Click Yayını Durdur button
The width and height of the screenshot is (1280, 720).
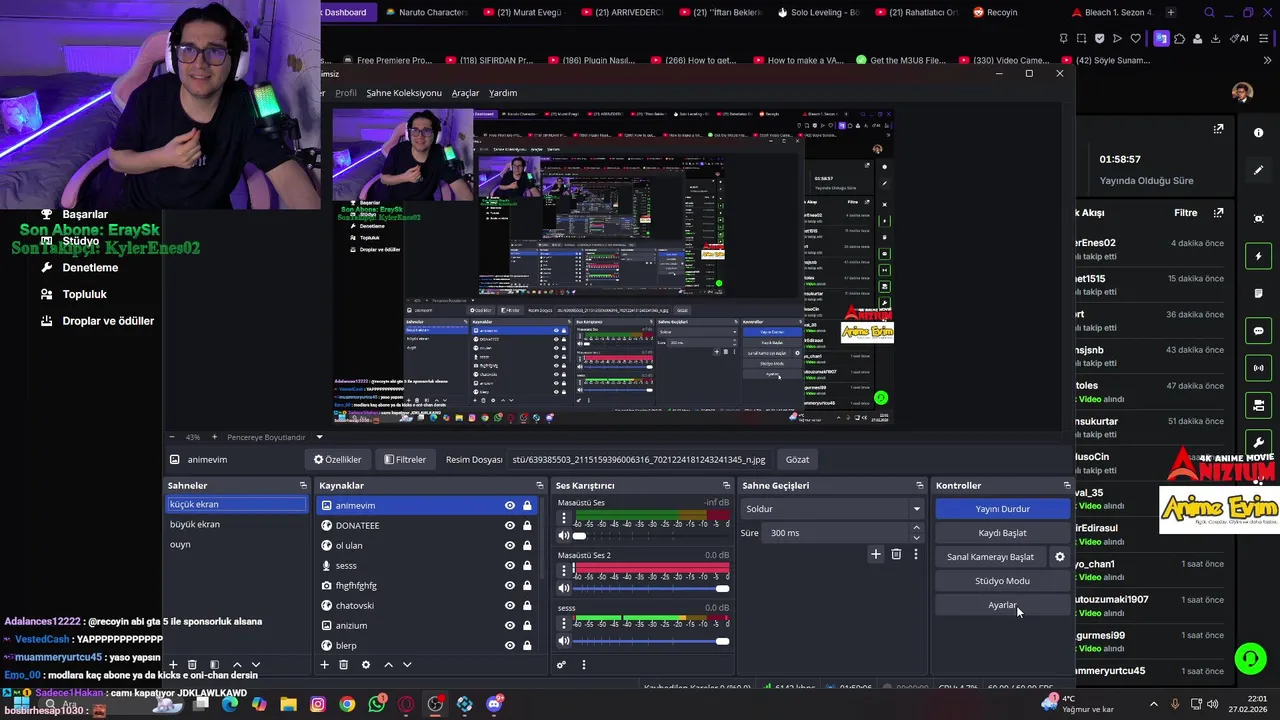(1002, 509)
